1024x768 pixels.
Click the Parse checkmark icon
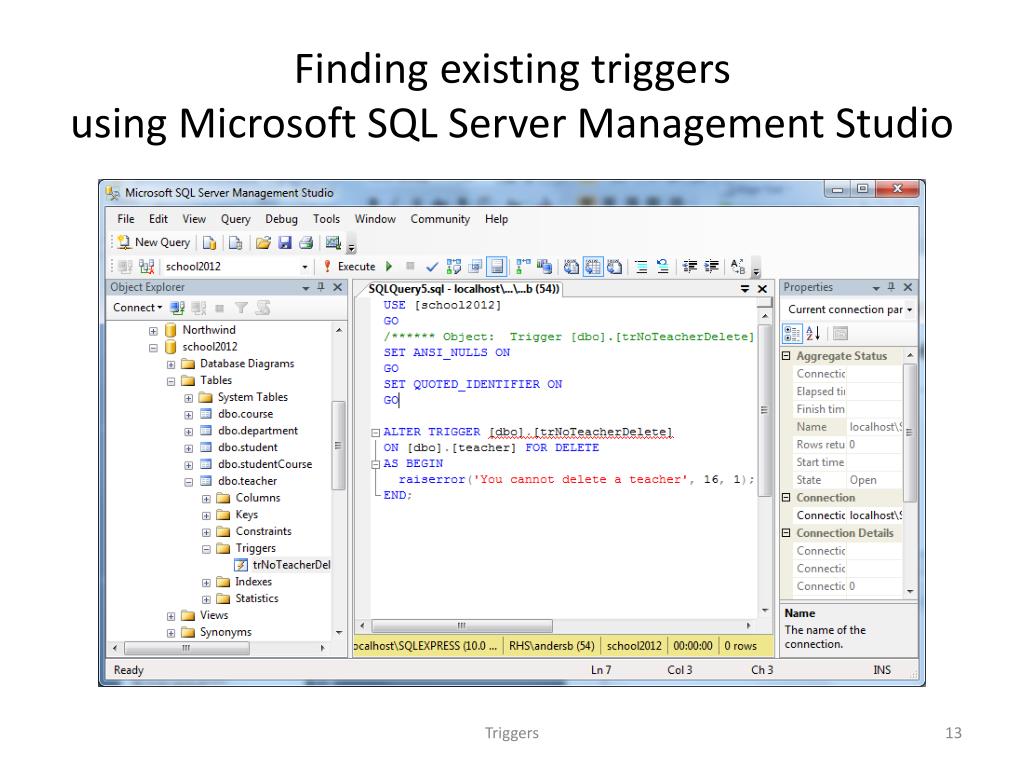point(432,266)
